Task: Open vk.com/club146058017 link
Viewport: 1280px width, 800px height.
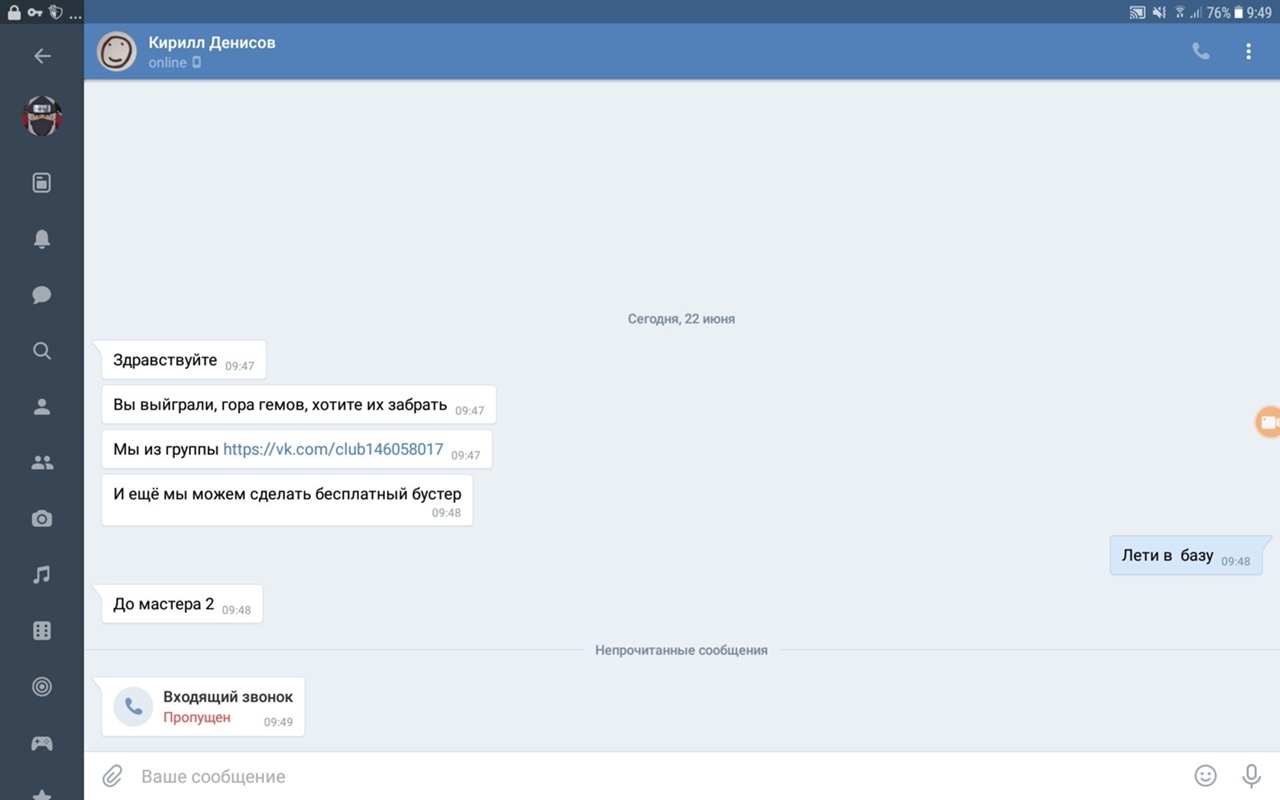Action: tap(332, 449)
